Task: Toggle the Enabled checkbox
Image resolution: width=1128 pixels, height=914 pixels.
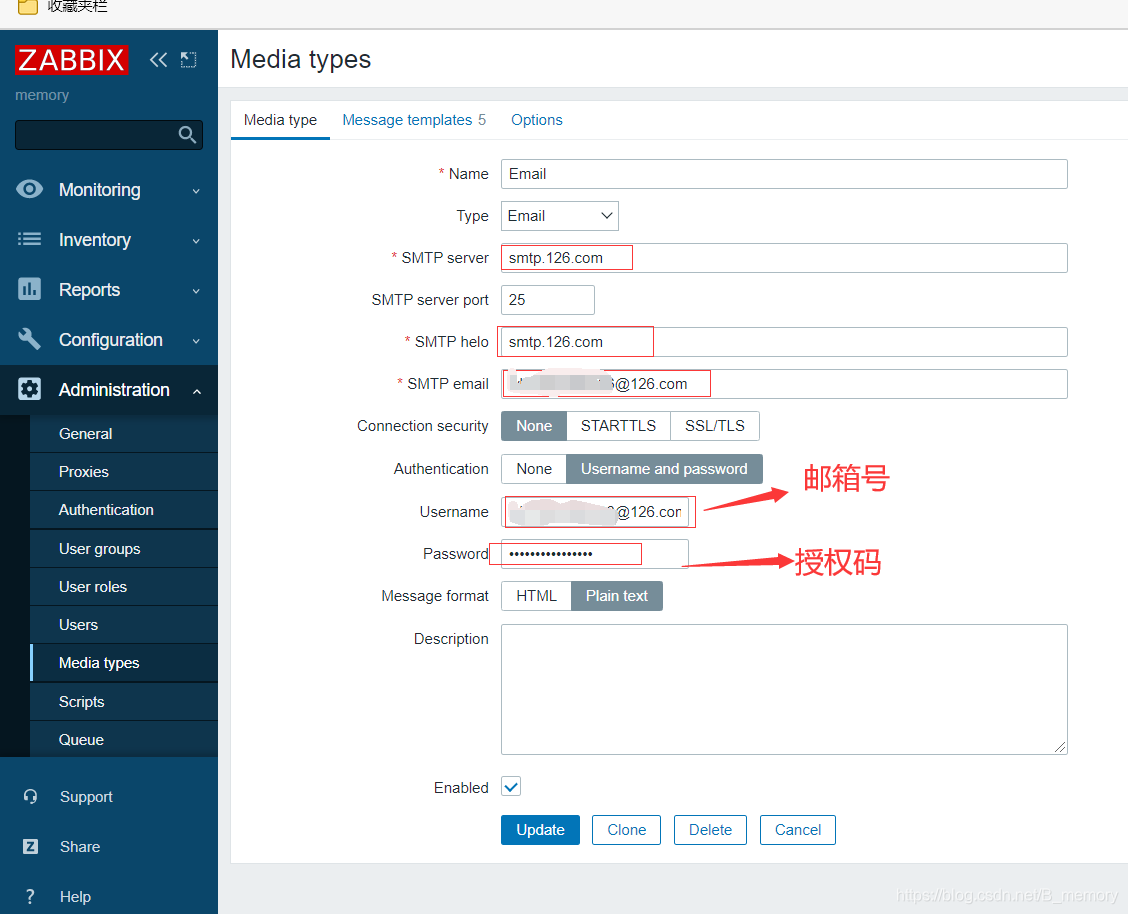Action: [511, 786]
